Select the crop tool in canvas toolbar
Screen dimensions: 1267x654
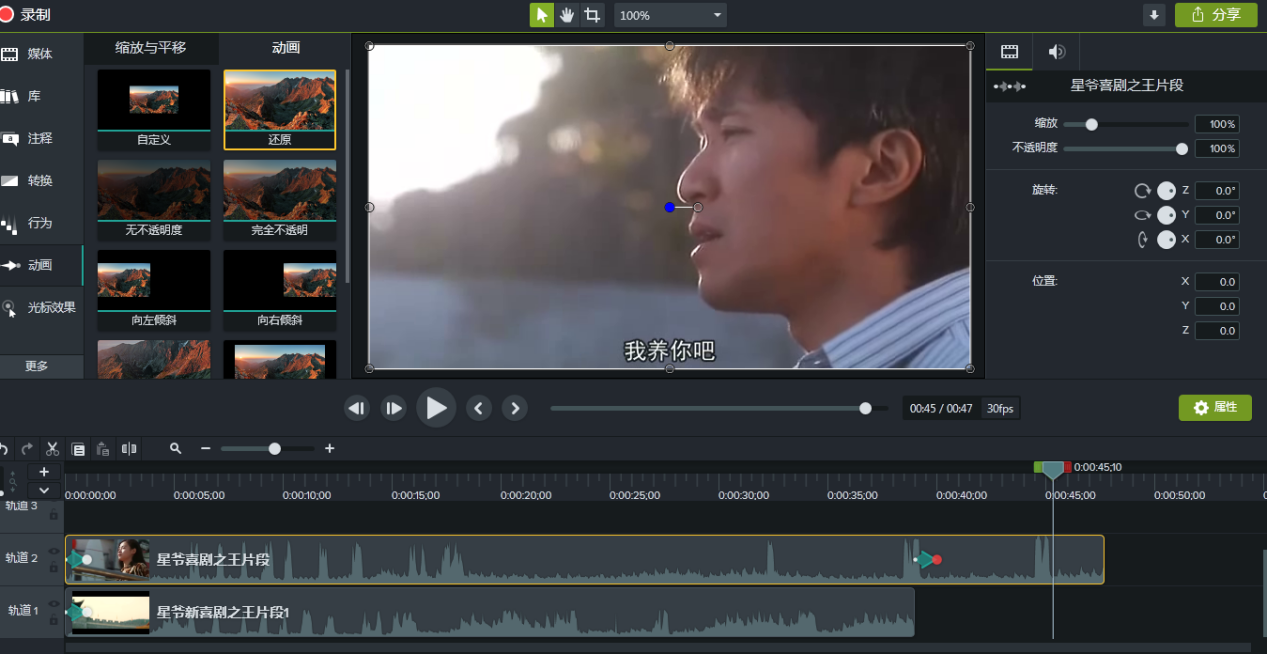point(592,15)
